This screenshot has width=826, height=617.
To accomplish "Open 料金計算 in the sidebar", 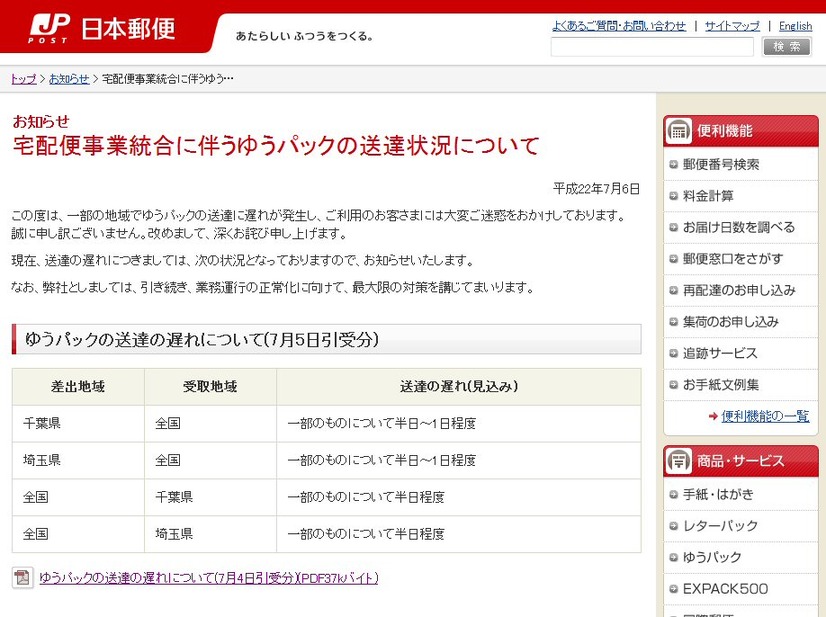I will (708, 196).
